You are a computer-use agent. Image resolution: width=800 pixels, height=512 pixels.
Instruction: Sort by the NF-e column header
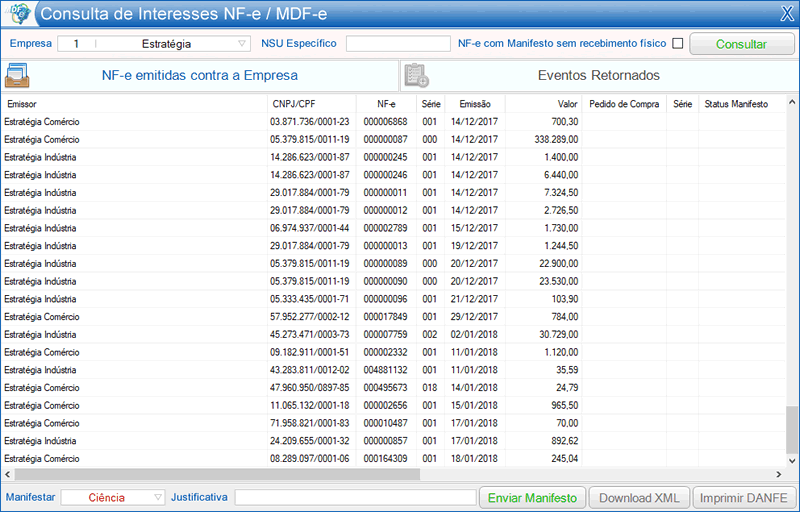386,104
